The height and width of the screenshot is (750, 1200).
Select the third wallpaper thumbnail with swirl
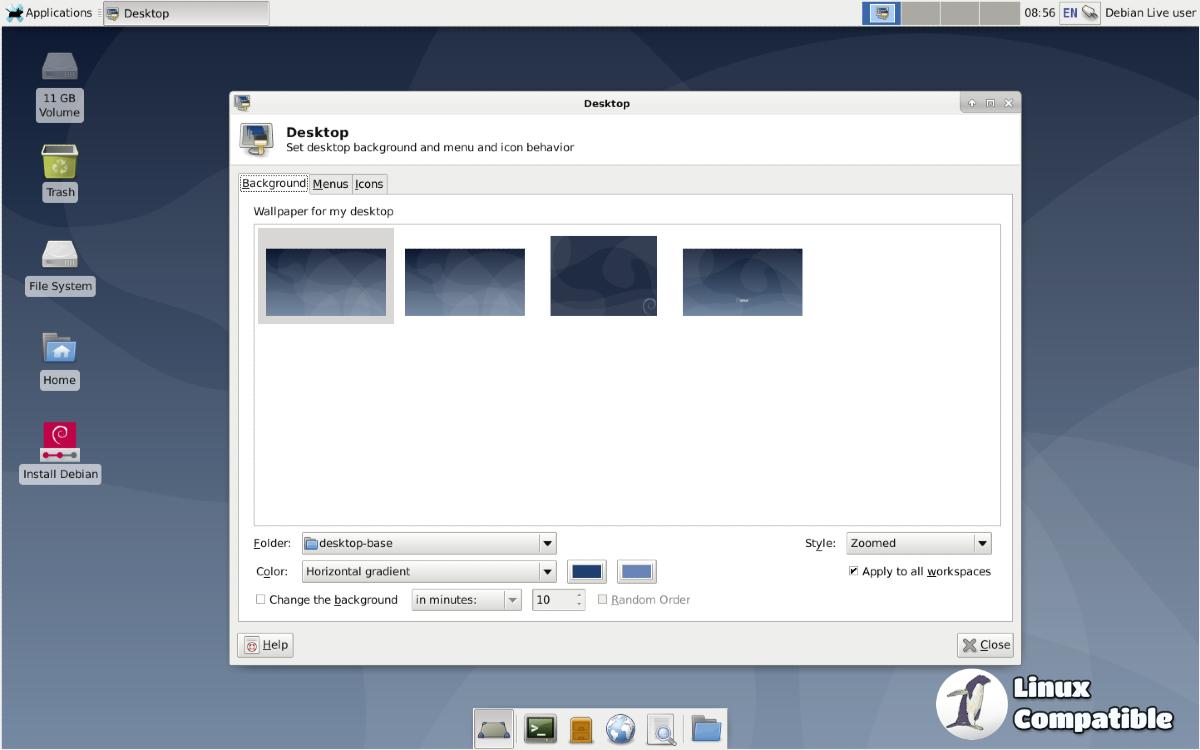(604, 276)
